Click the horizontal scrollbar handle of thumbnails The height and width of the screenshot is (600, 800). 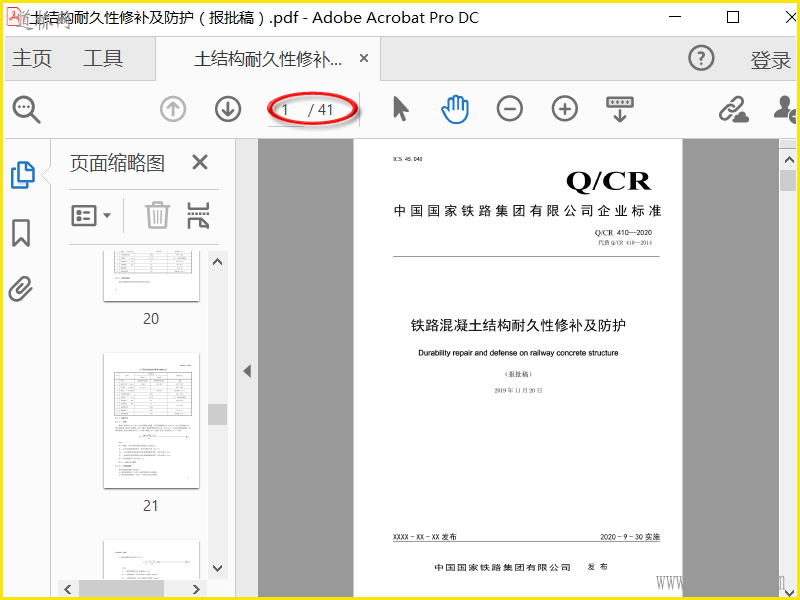[121, 589]
